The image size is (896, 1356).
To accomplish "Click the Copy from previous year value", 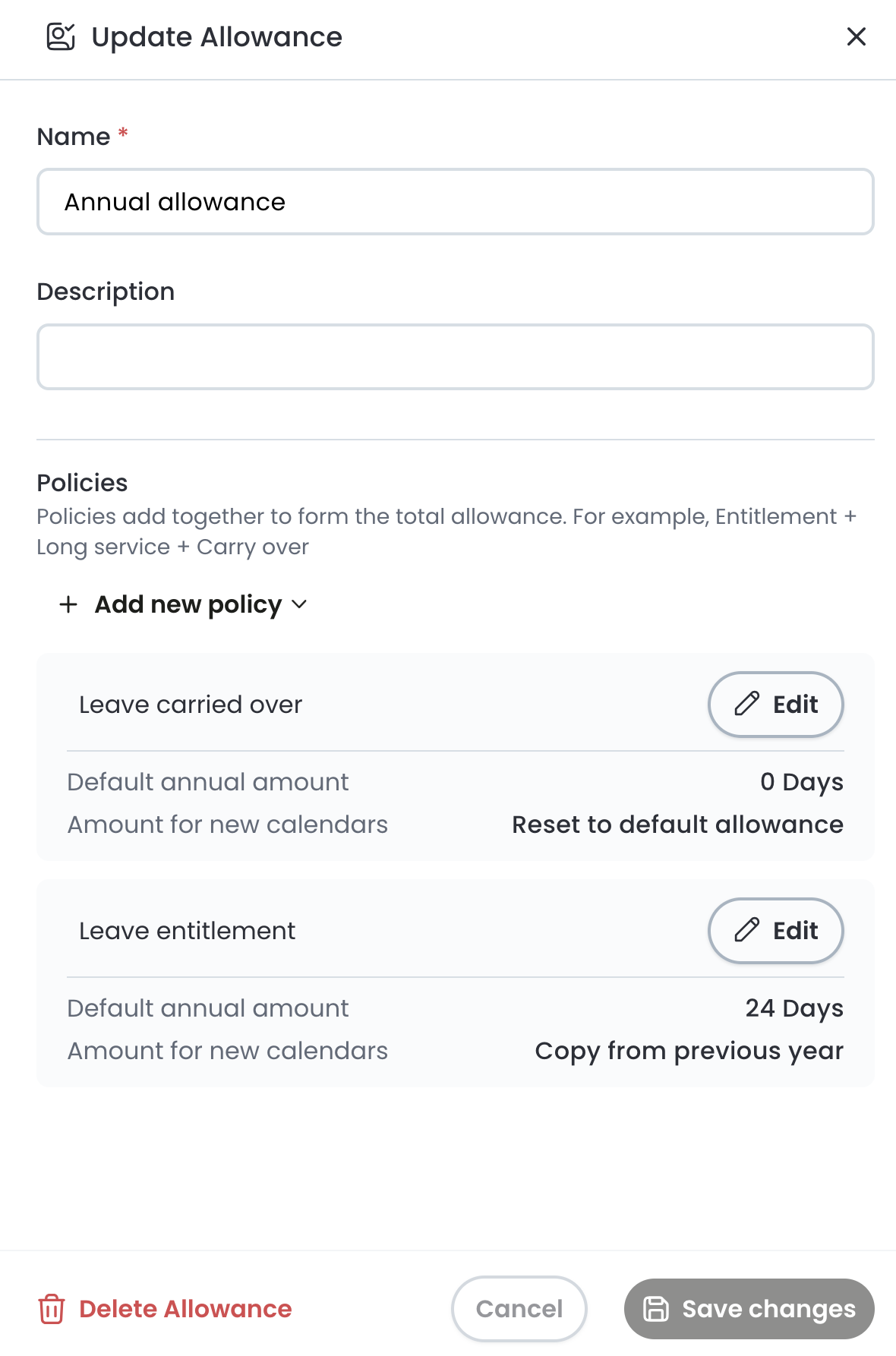I will 689,1051.
